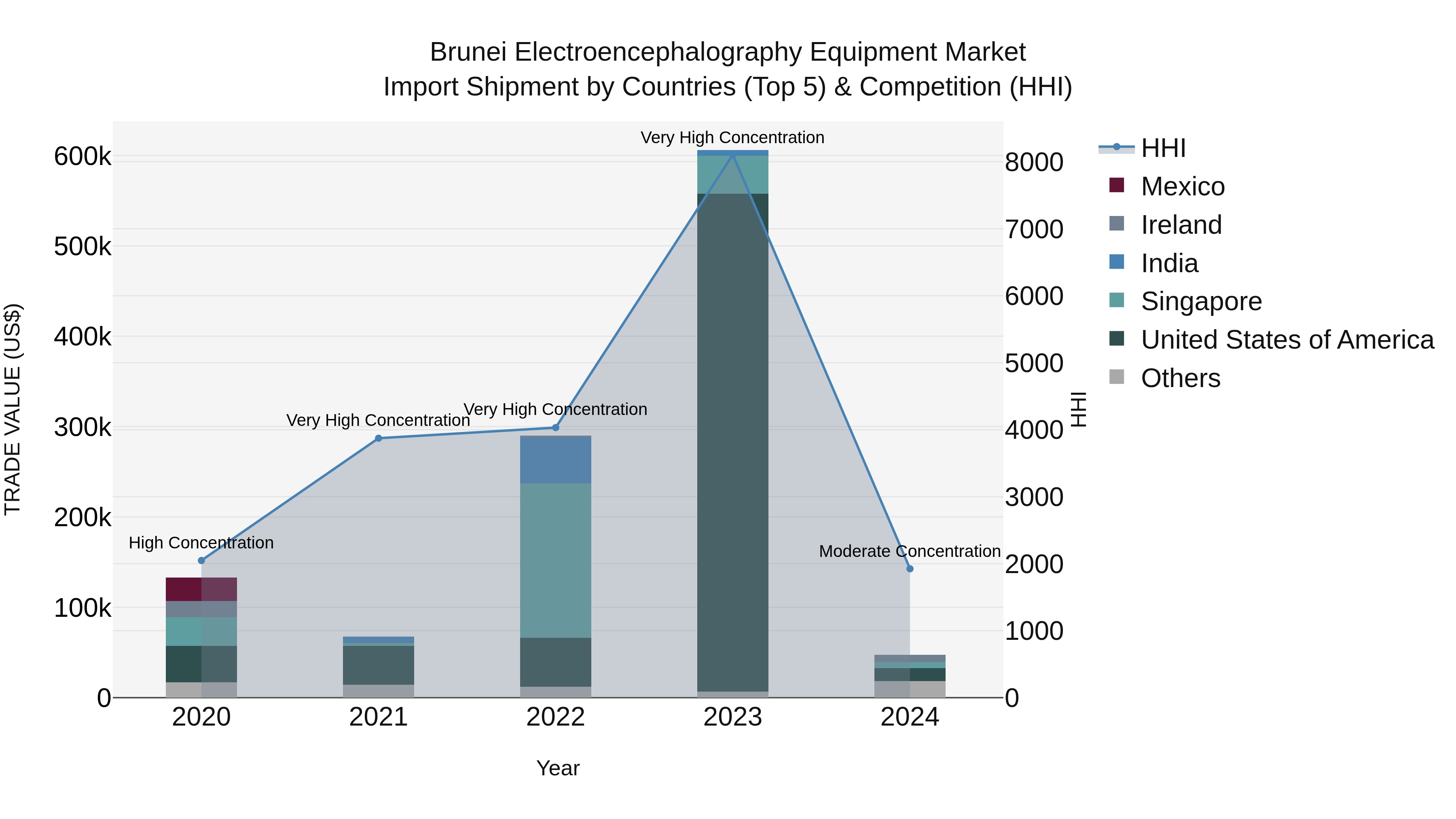The image size is (1456, 819).
Task: Click the 'TRADE VALUE (US$)' axis title
Action: (x=13, y=409)
